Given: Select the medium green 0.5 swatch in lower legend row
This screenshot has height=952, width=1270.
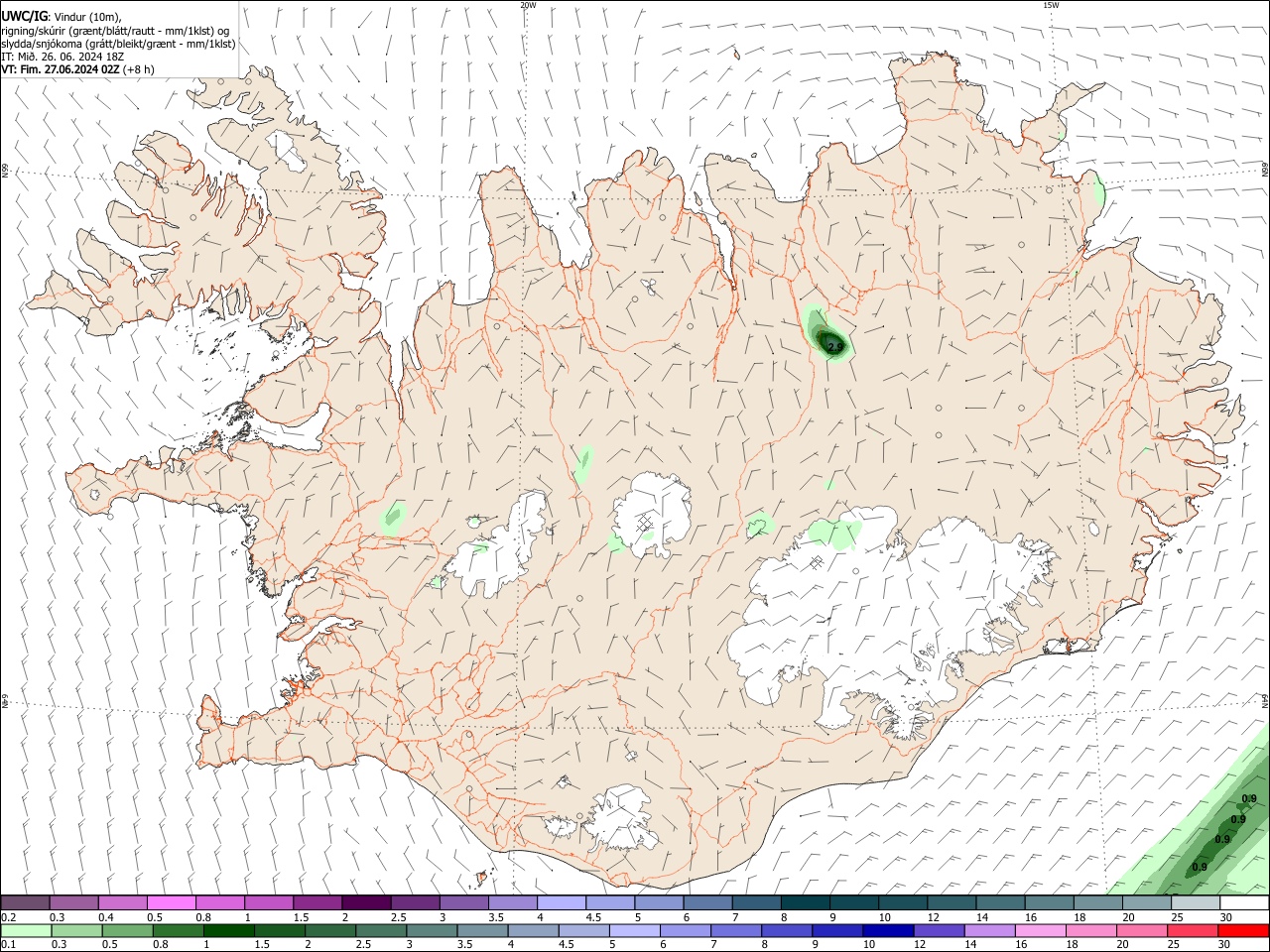Looking at the screenshot, I should point(127,930).
